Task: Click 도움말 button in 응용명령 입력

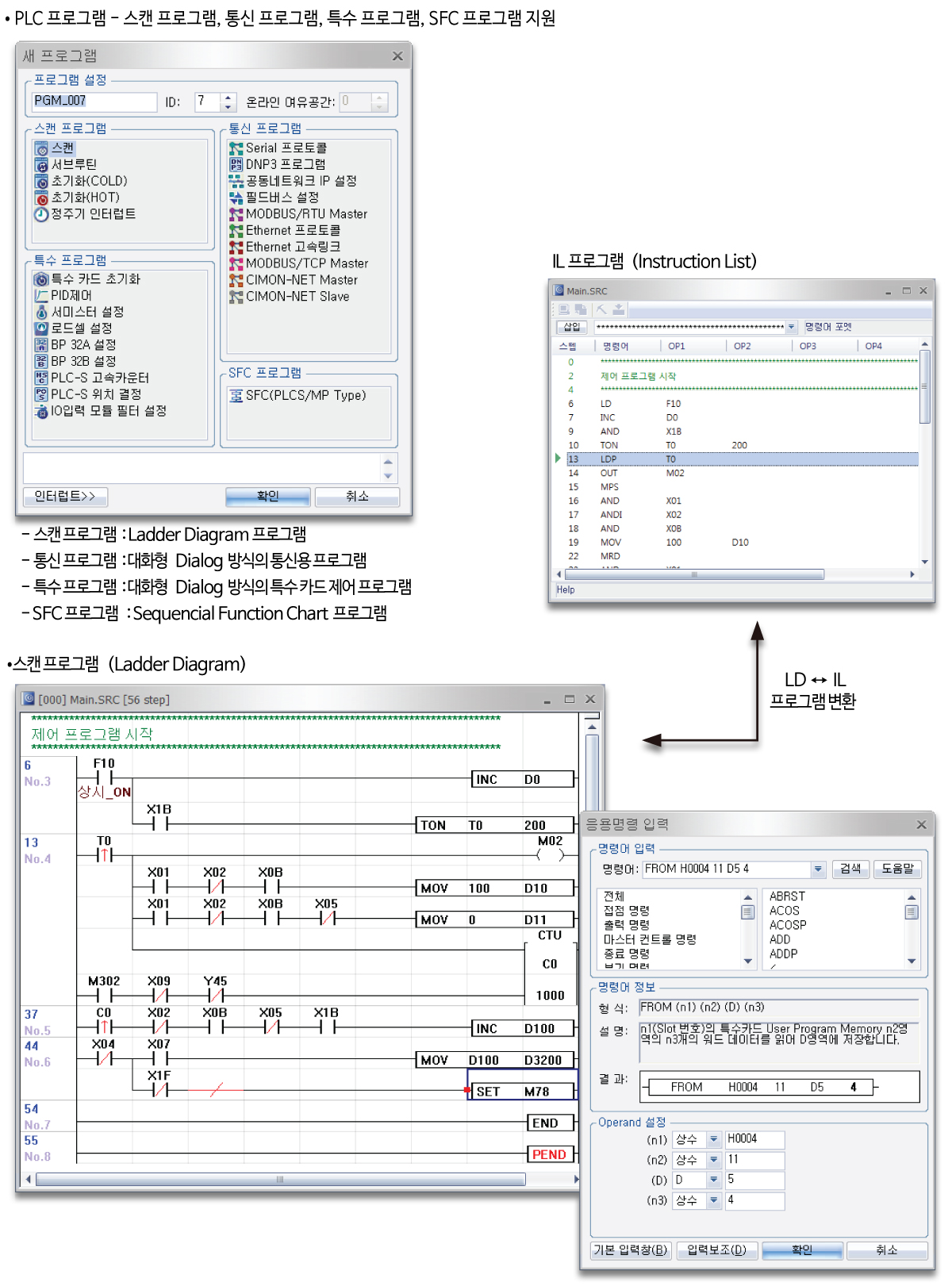Action: [x=898, y=869]
